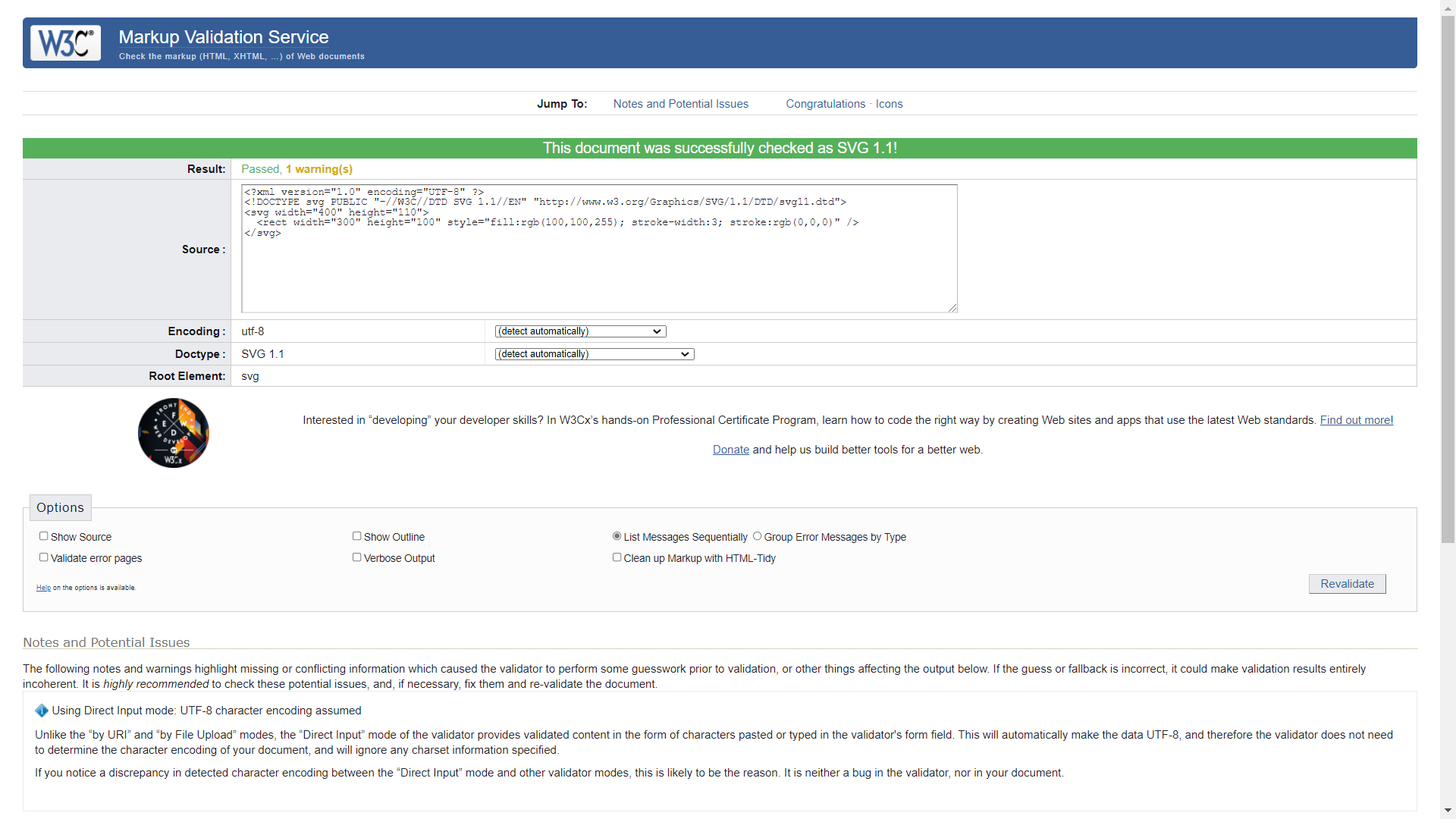Open the Encoding detect automatically dropdown
The width and height of the screenshot is (1456, 819).
tap(581, 331)
